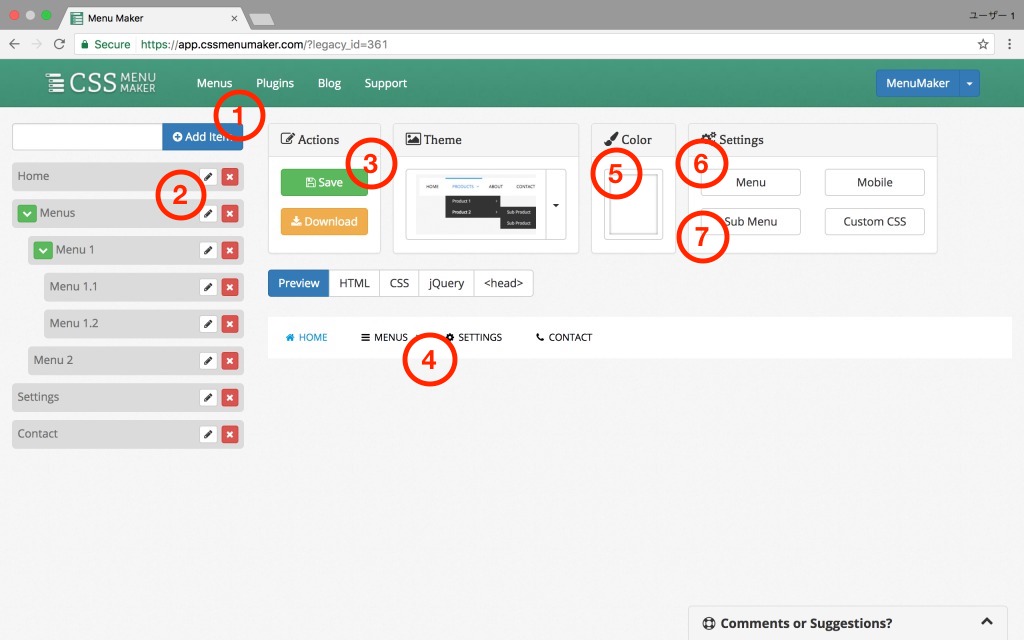The width and height of the screenshot is (1024, 640).
Task: Delete the Settings menu item
Action: click(x=230, y=397)
